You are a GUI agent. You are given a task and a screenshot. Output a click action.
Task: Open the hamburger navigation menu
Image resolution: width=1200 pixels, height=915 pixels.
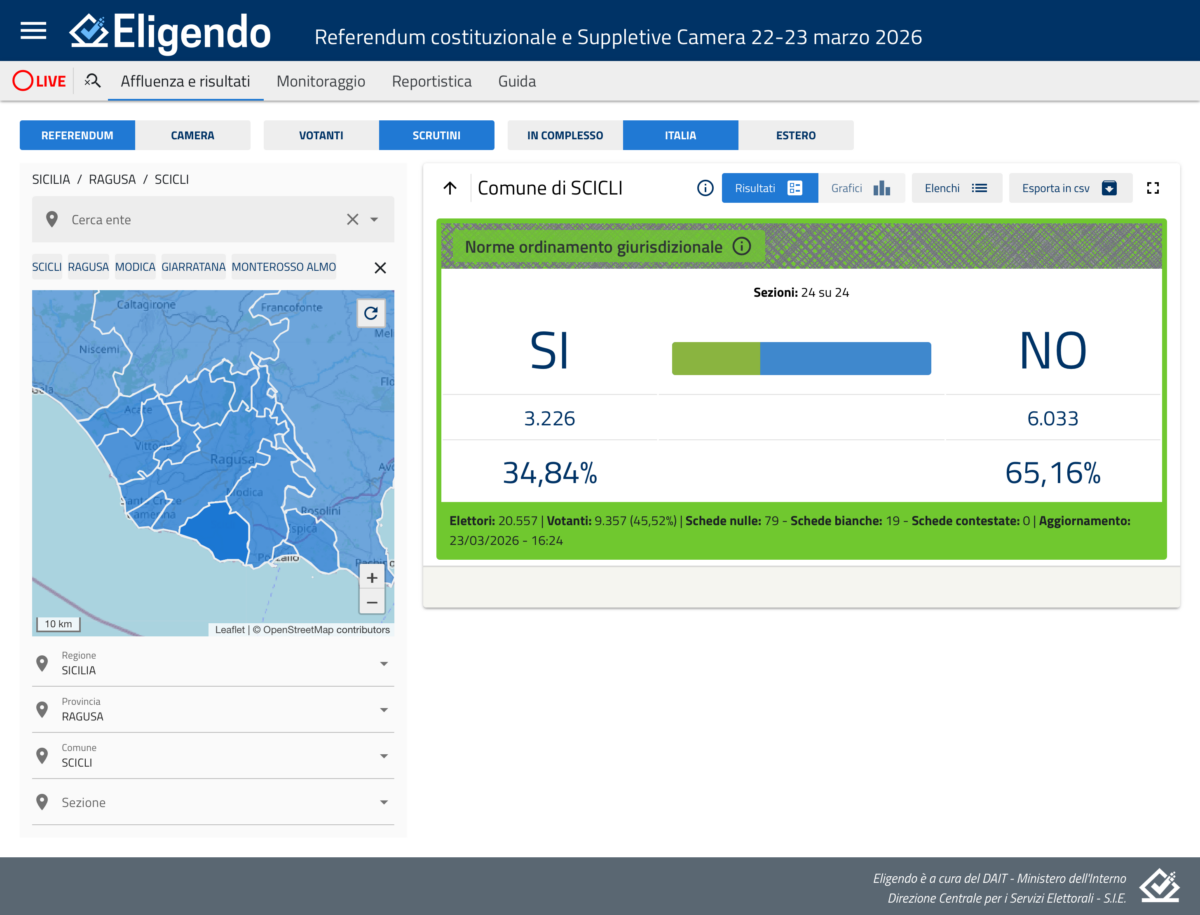(x=34, y=30)
